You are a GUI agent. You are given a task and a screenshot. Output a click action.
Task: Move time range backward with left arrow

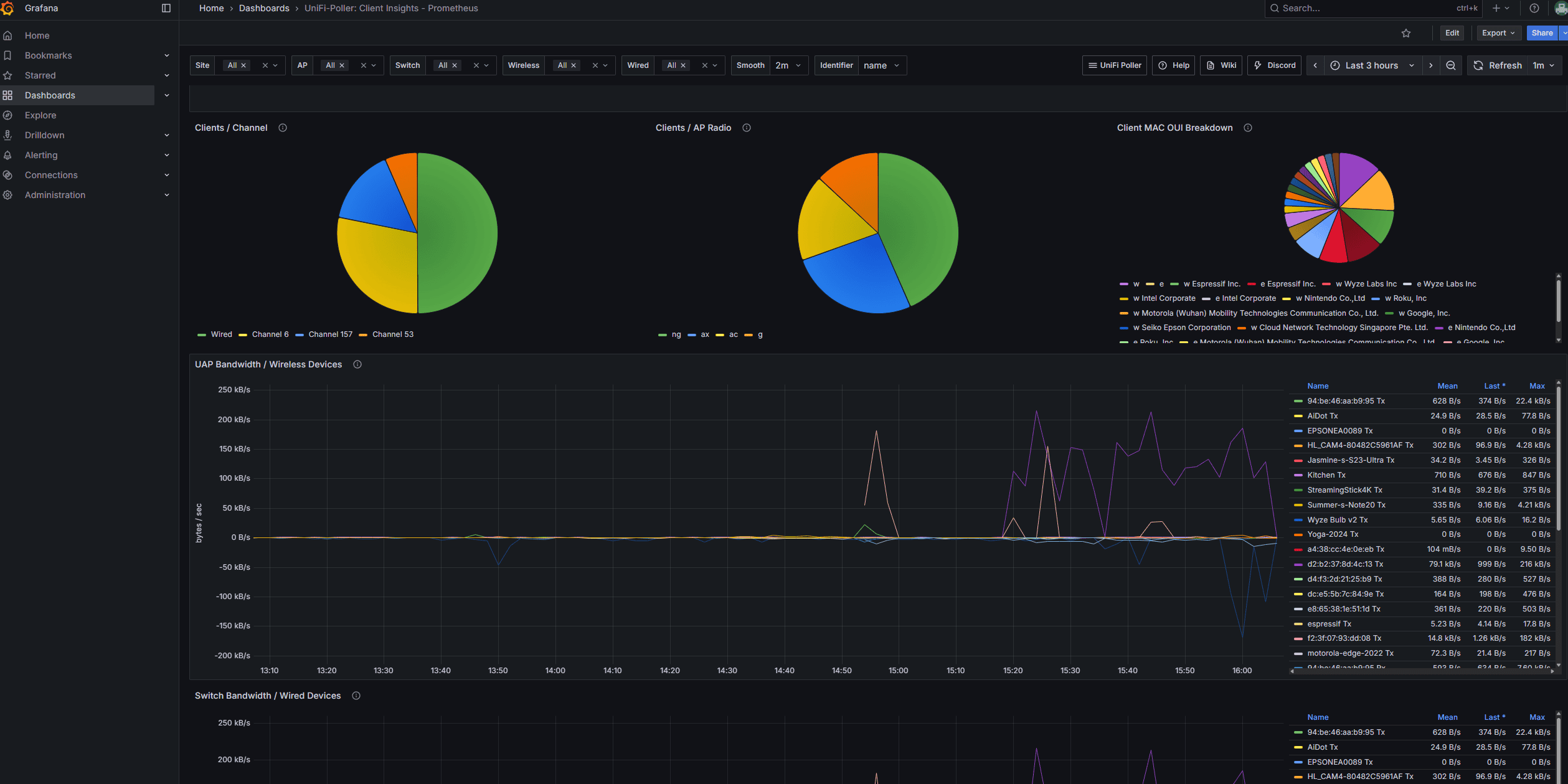(x=1315, y=65)
